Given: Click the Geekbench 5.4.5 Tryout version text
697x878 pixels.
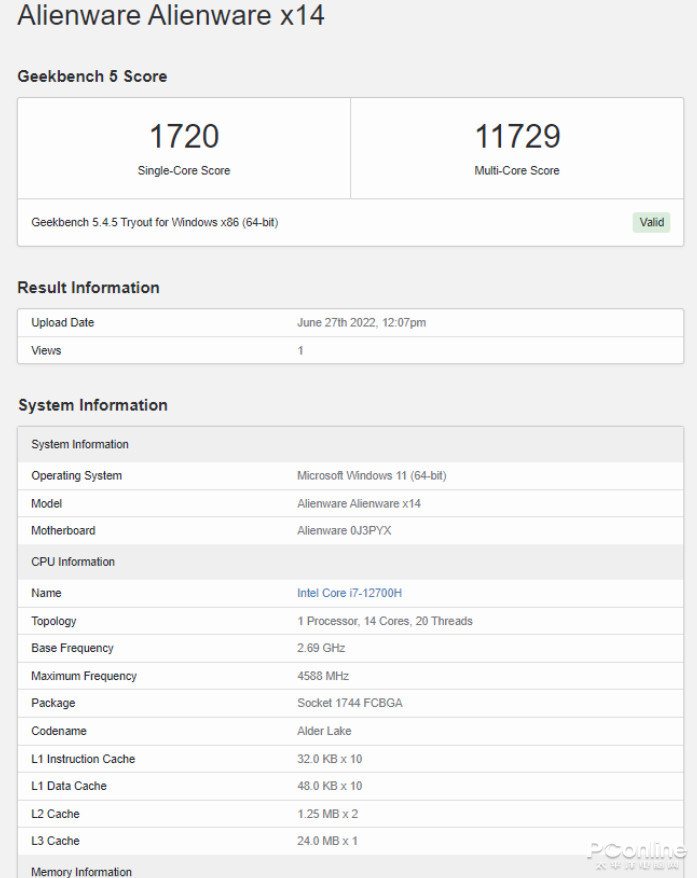Looking at the screenshot, I should point(154,222).
